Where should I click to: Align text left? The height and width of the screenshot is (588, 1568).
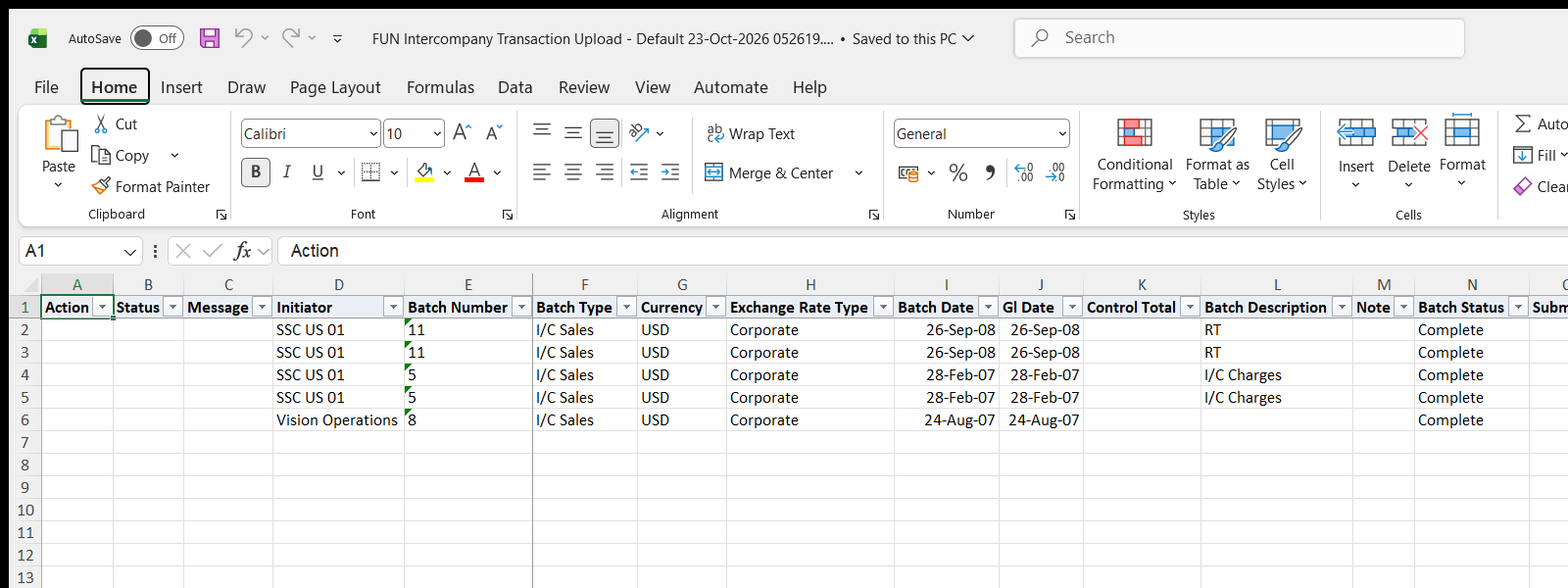click(542, 172)
